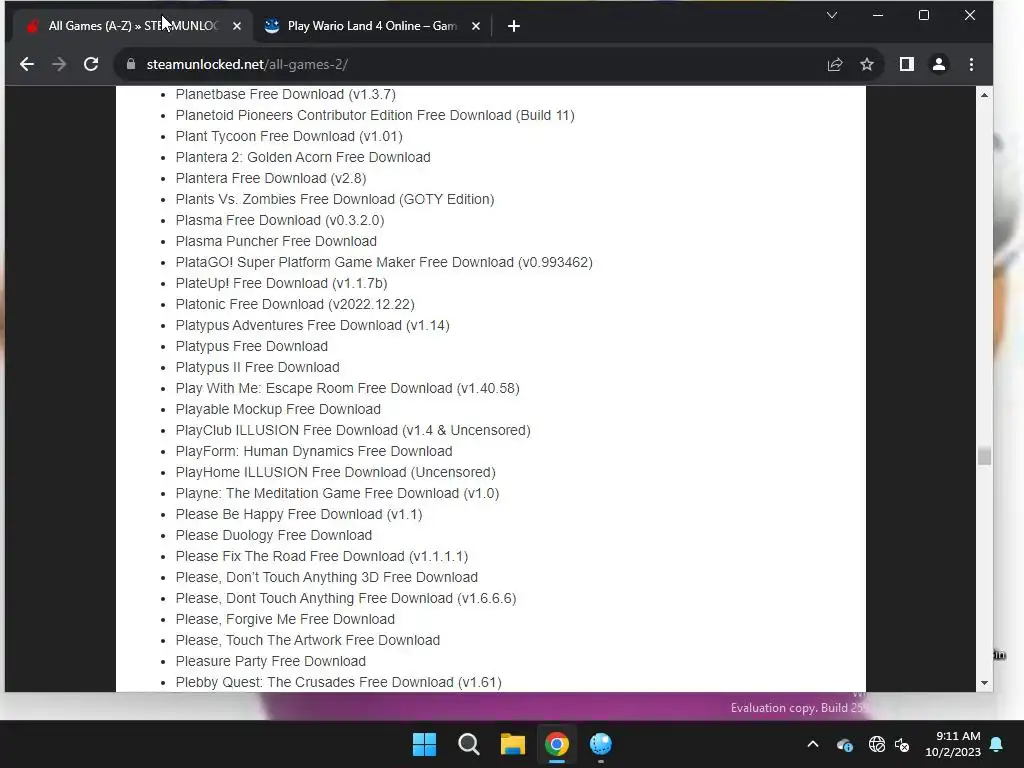The image size is (1024, 768).
Task: Open Plants Vs. Zombies GOTY Edition link
Action: point(334,199)
